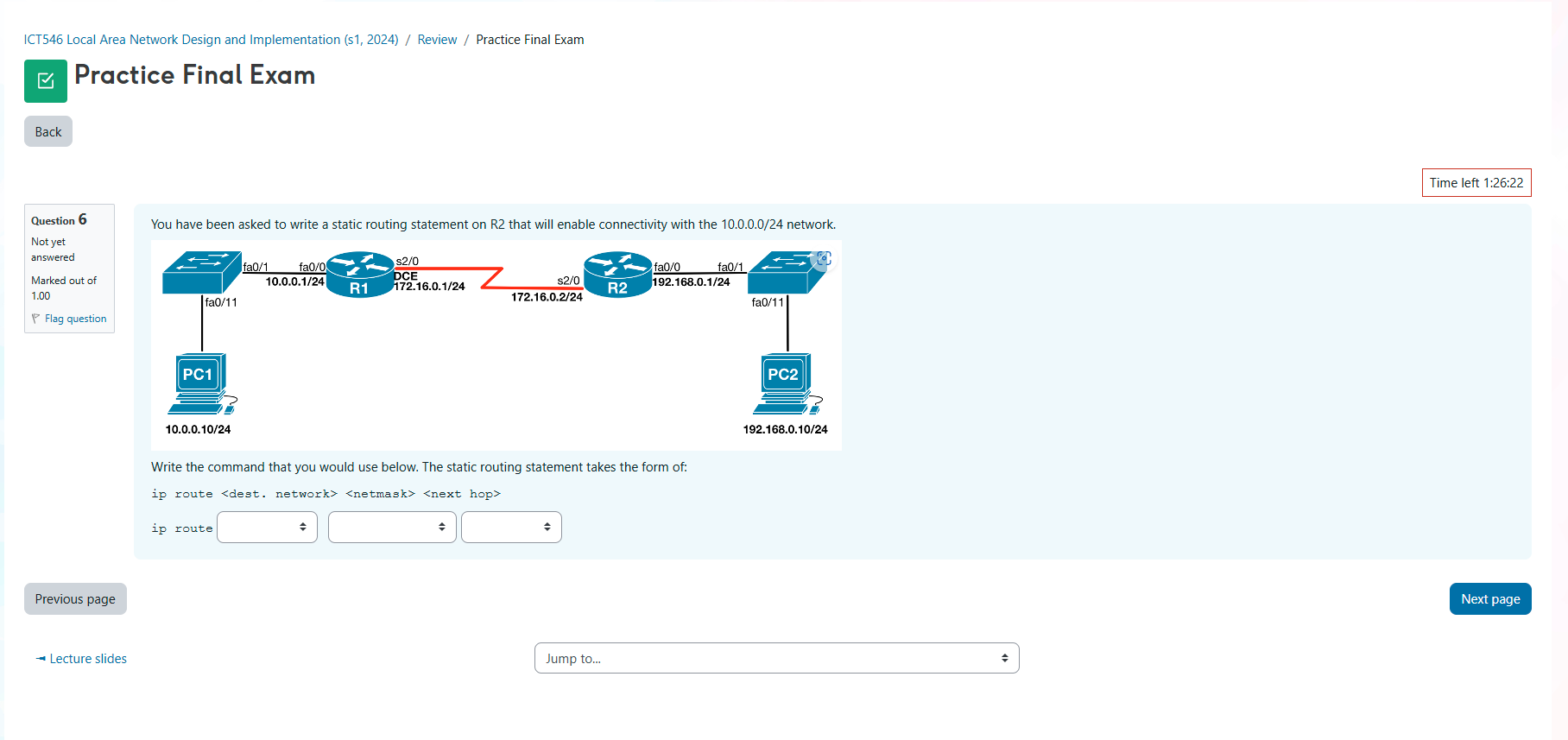Click the R2 router icon in diagram

click(617, 275)
